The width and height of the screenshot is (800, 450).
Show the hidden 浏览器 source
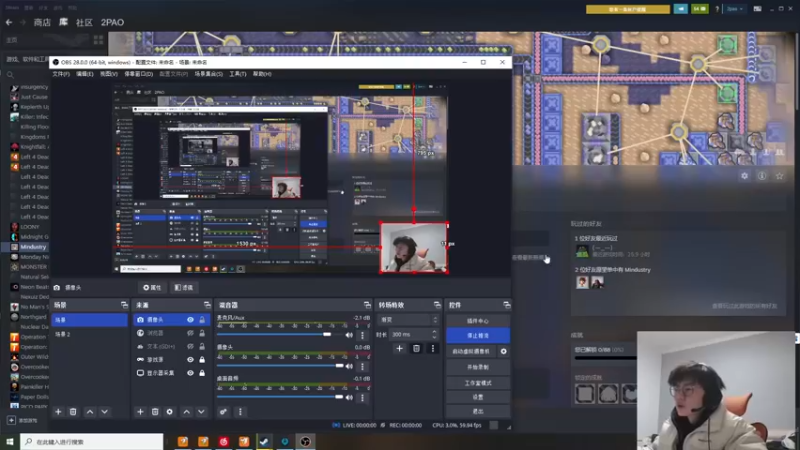point(190,333)
